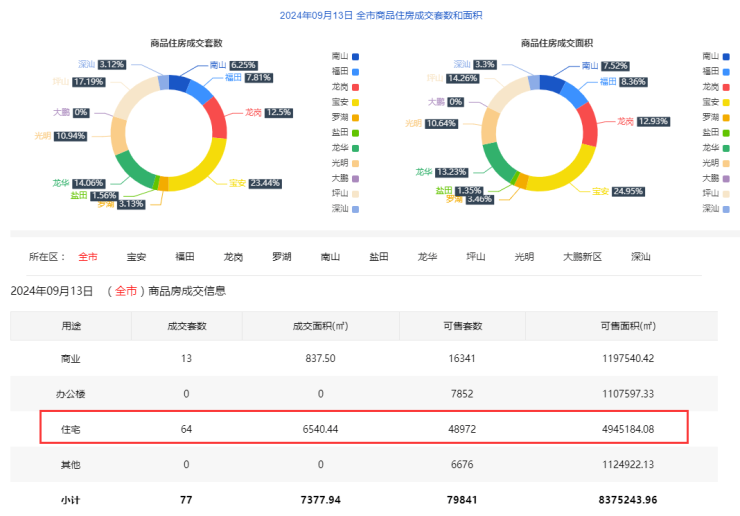Switch to the 宝安 district tab
Screen dimensions: 740x516
click(136, 257)
